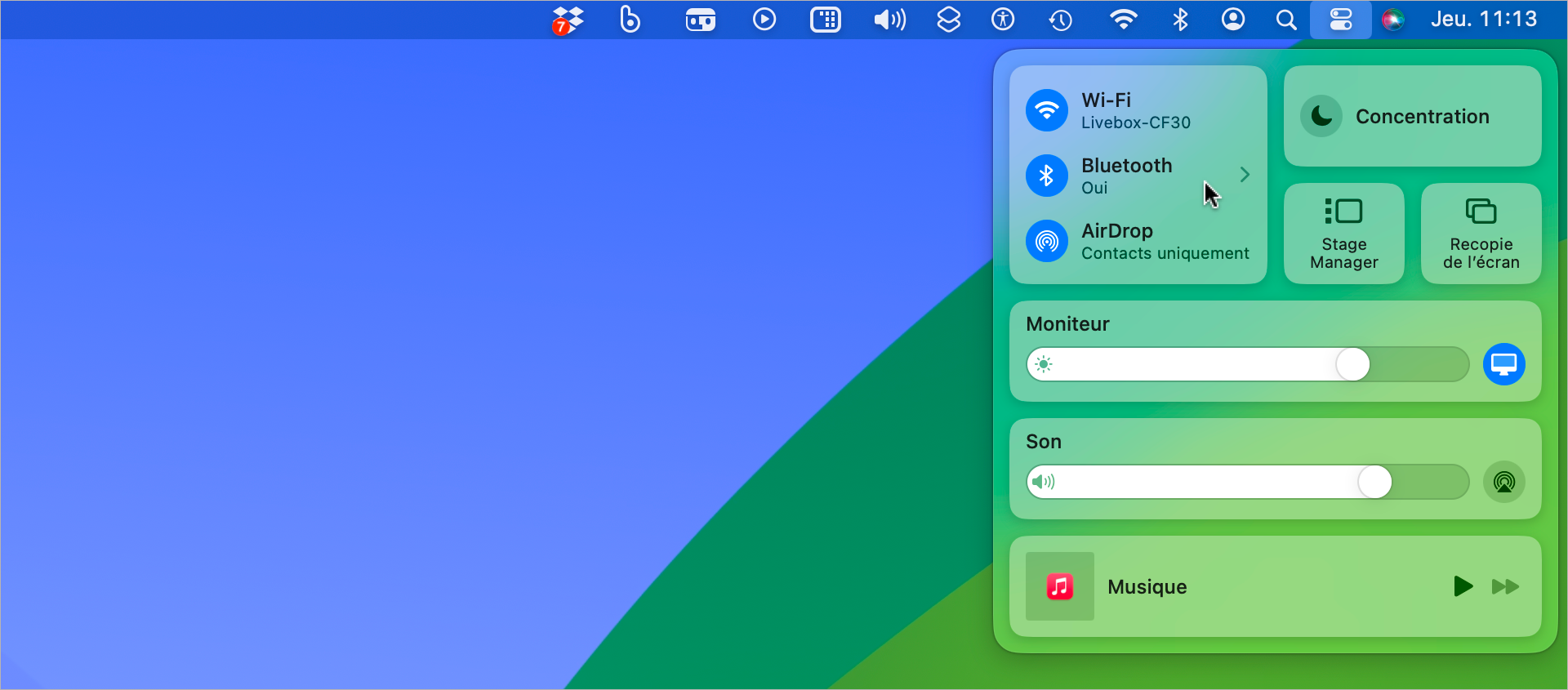Open the Siri icon in menu bar
The image size is (1568, 690).
pyautogui.click(x=1393, y=20)
